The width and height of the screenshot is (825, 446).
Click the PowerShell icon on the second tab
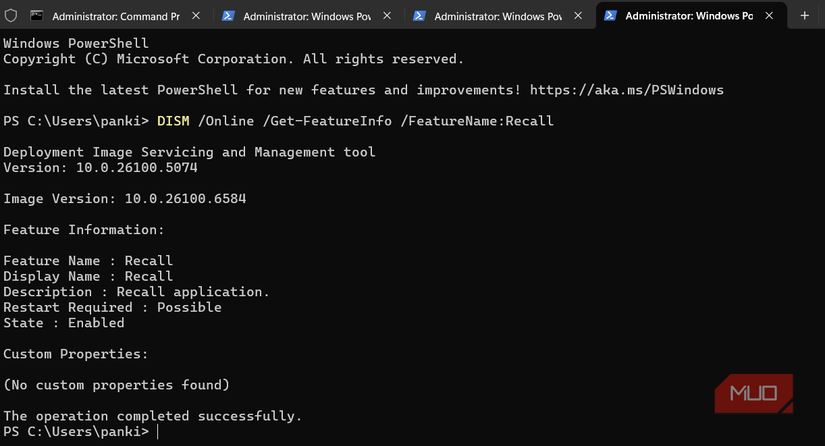click(227, 16)
